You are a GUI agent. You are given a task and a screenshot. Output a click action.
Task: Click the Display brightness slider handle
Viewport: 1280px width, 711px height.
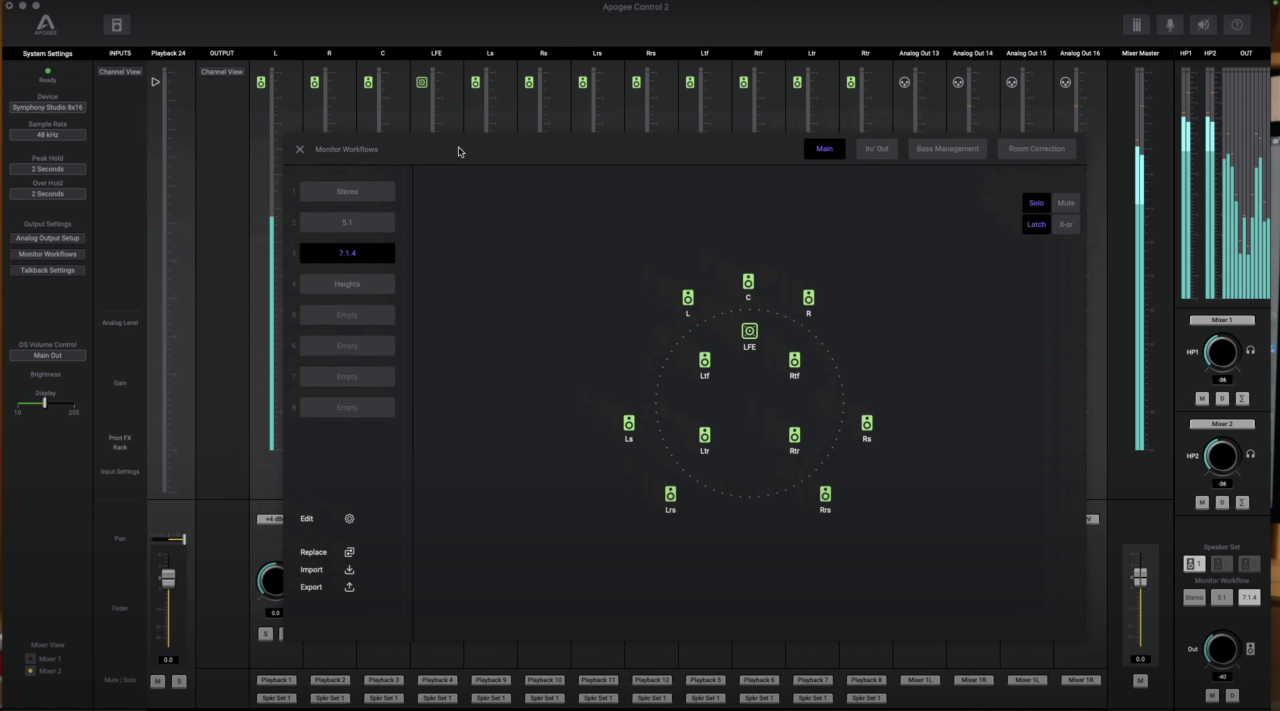pos(44,403)
